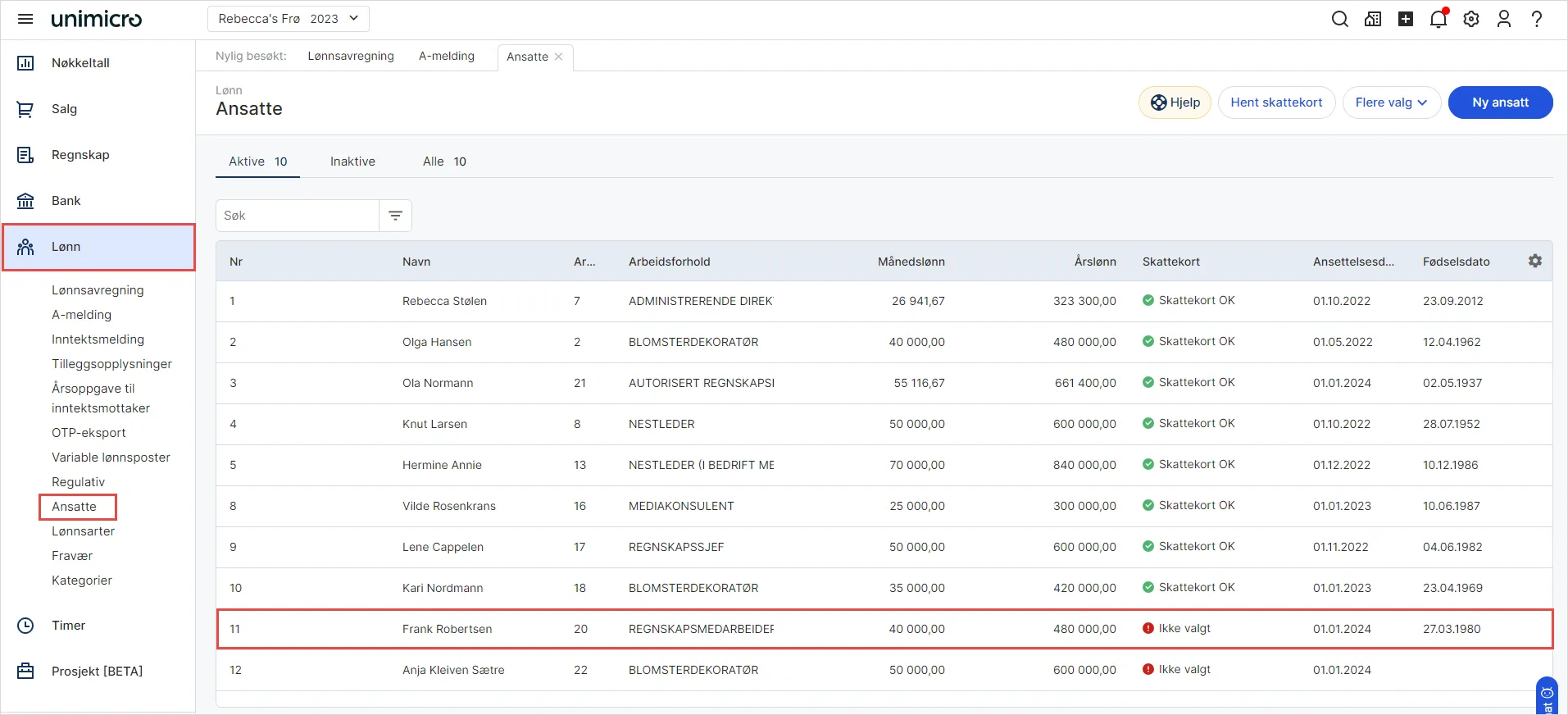Click the filter icon beside search field
Image resolution: width=1568 pixels, height=715 pixels.
[x=395, y=216]
